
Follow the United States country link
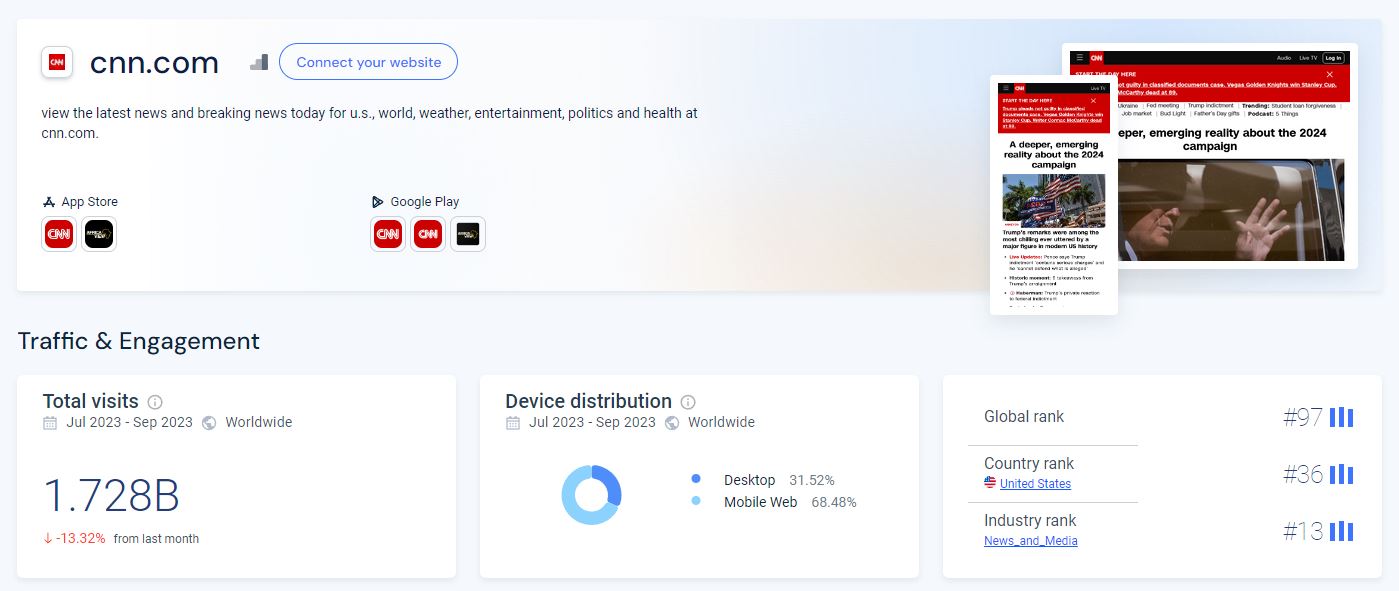tap(1035, 484)
